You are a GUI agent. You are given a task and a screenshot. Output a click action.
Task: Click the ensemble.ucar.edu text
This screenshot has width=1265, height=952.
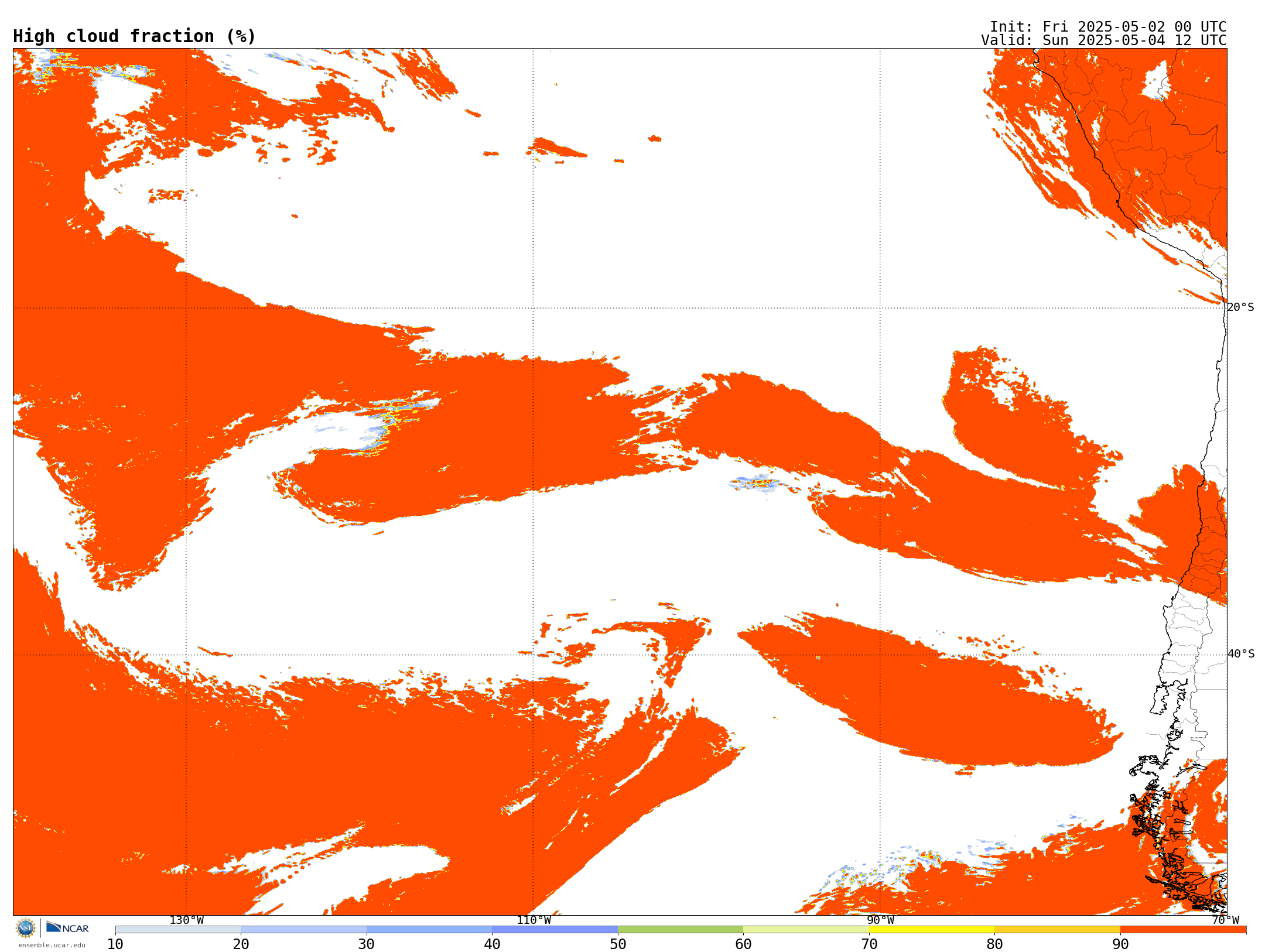tap(52, 945)
